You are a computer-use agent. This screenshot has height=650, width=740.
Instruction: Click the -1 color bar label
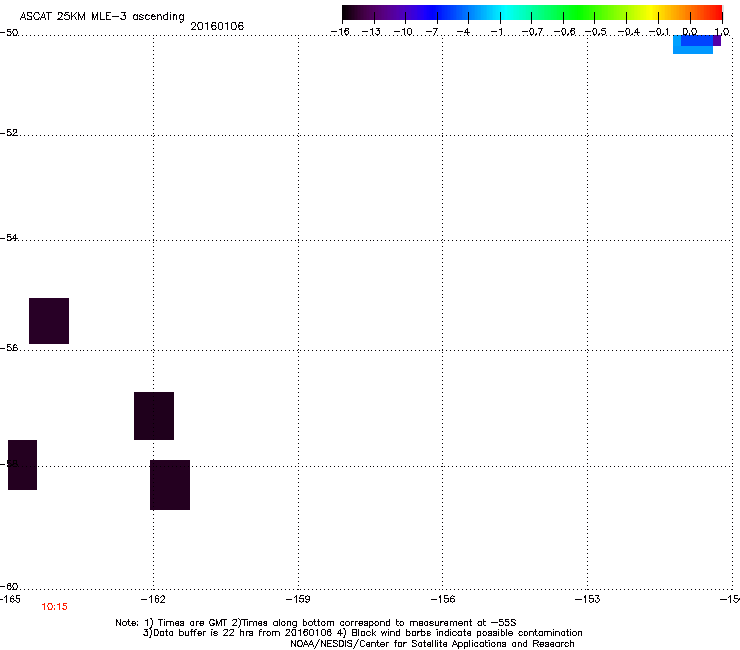tap(496, 32)
